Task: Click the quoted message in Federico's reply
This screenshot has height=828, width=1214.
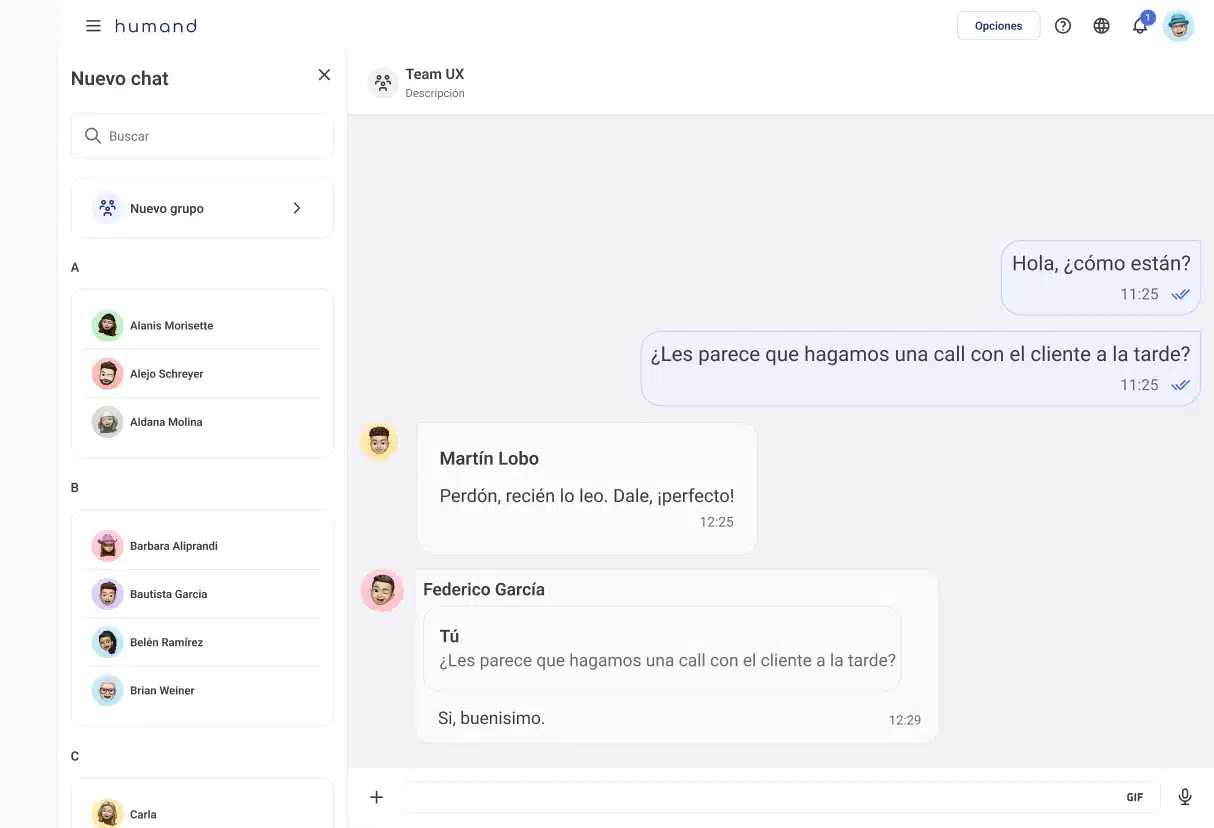Action: (x=662, y=649)
